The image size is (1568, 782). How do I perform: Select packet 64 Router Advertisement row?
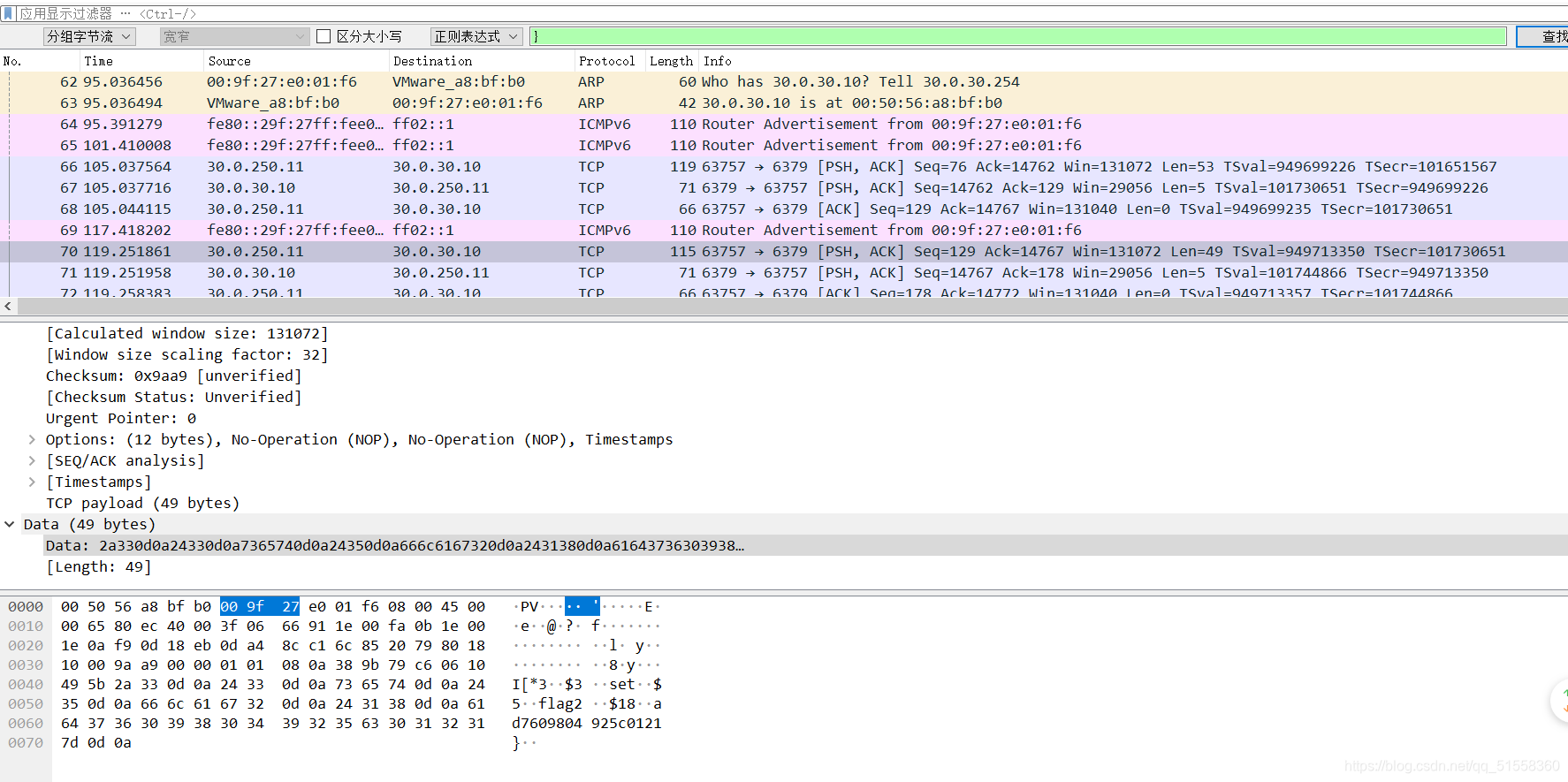pos(784,124)
